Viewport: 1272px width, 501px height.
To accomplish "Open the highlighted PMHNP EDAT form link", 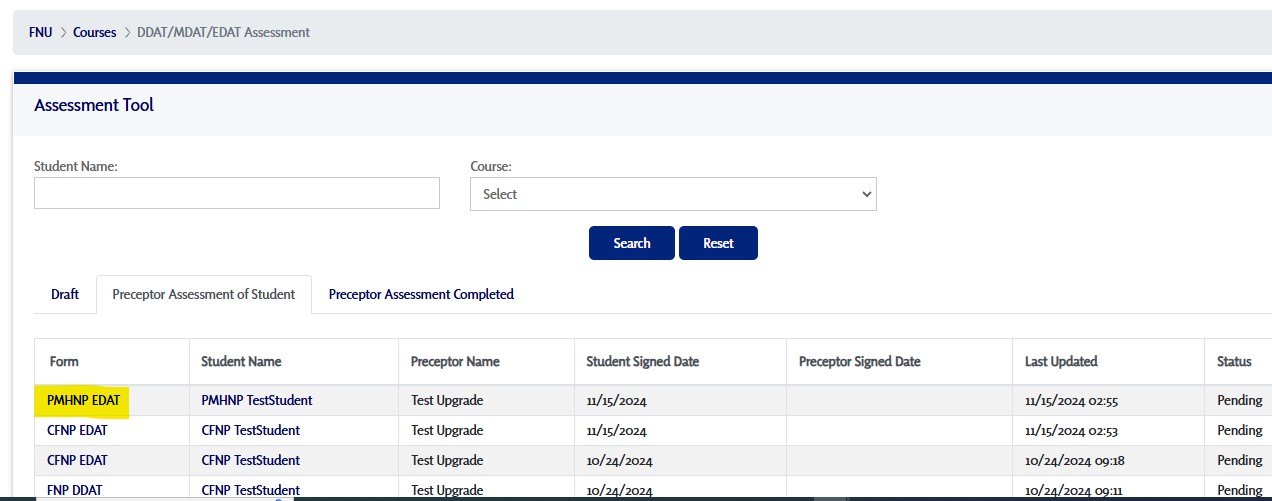I will click(83, 400).
